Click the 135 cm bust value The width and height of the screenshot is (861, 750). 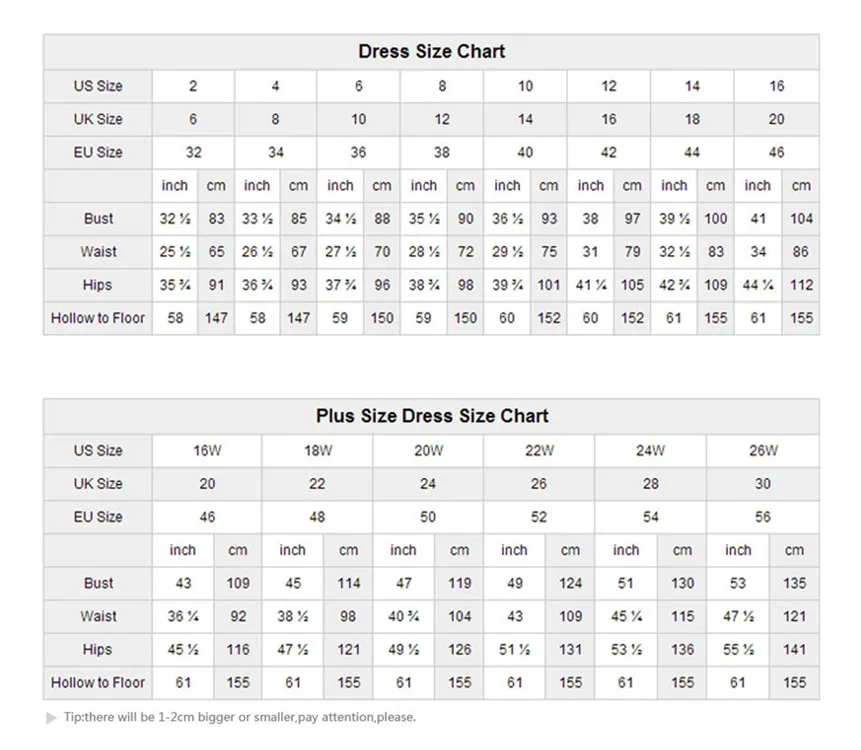pyautogui.click(x=794, y=583)
